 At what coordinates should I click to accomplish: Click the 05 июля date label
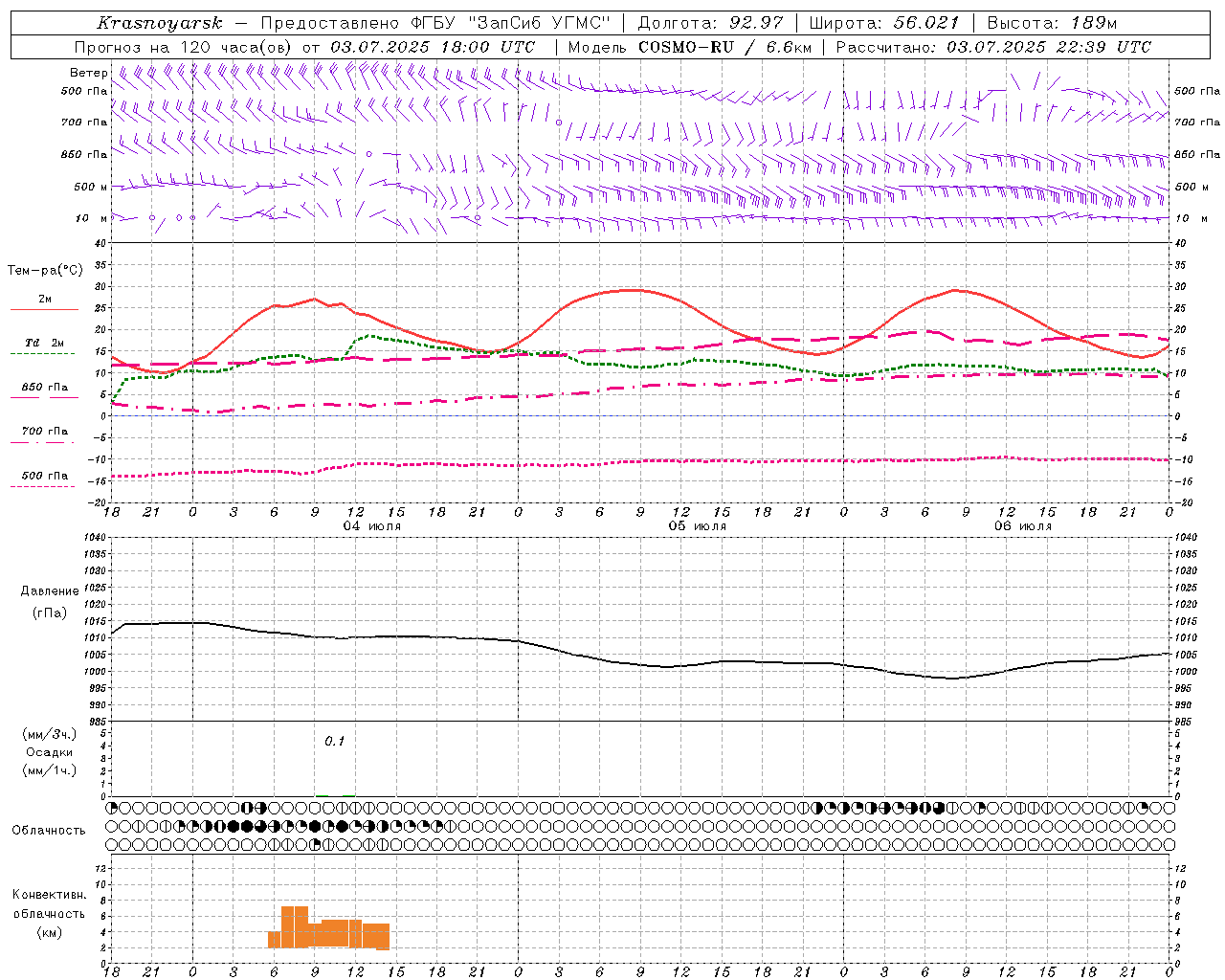click(698, 526)
